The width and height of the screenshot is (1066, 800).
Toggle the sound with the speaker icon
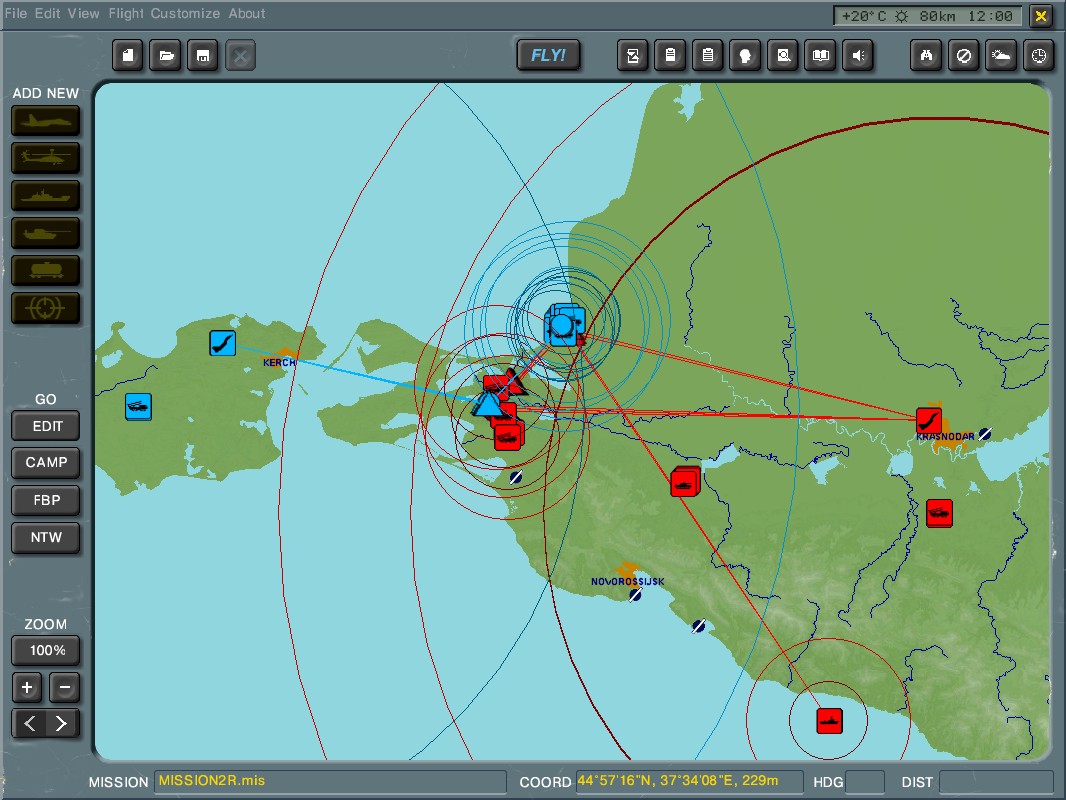pyautogui.click(x=857, y=56)
